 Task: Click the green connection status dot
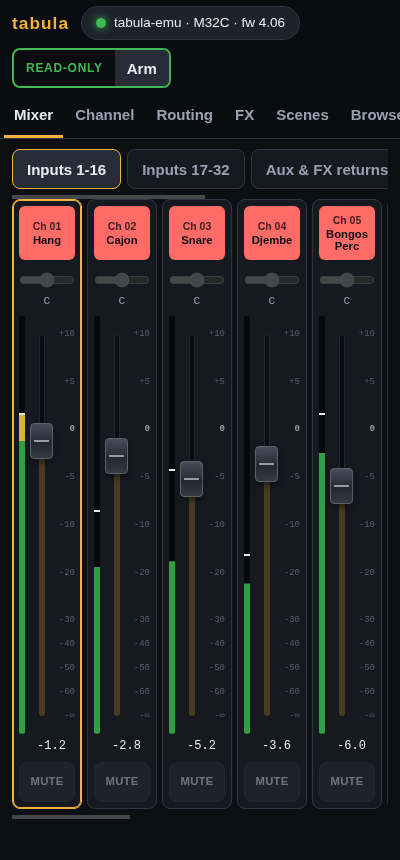(101, 23)
